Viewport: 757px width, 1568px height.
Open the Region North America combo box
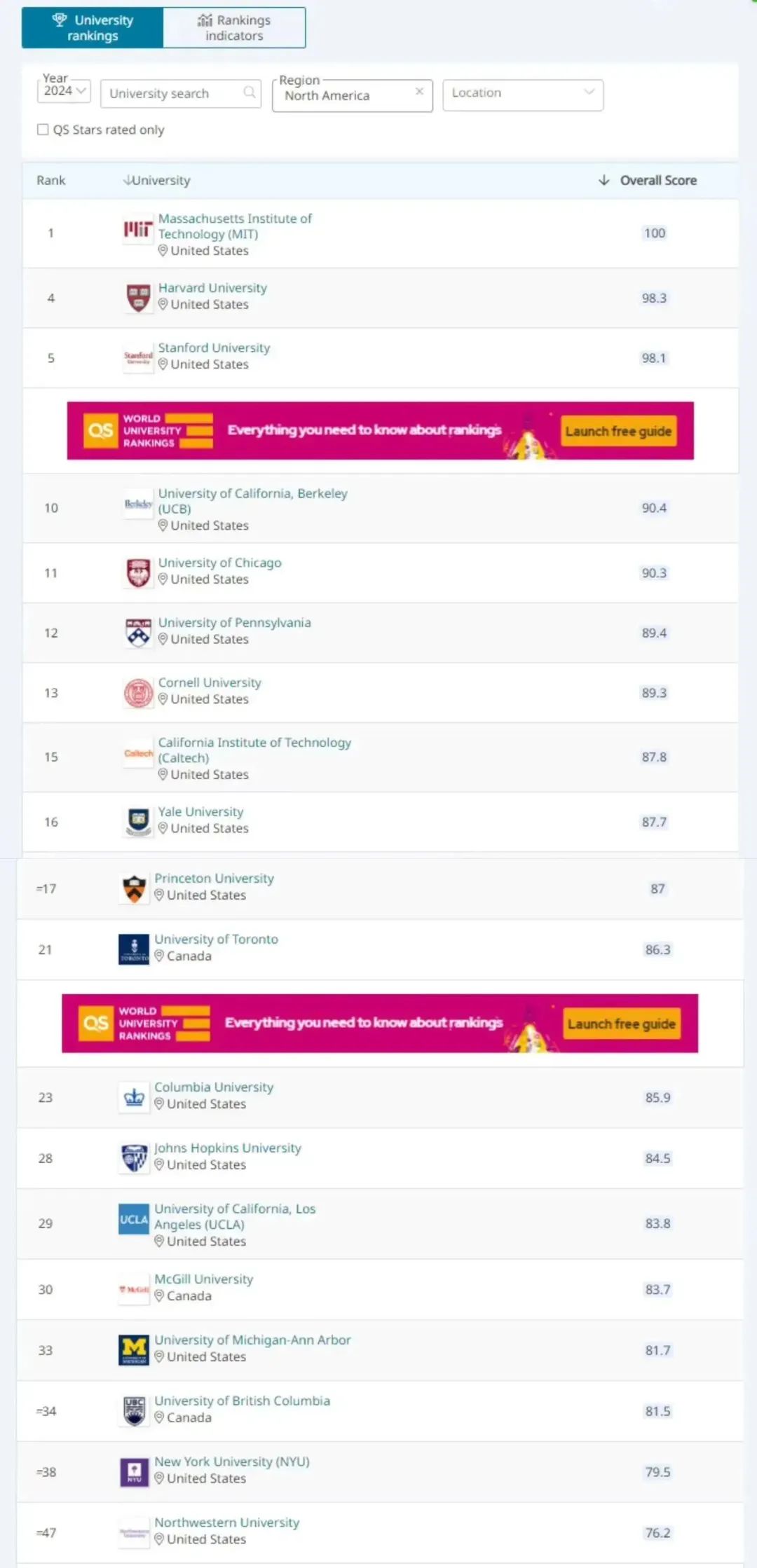(x=343, y=96)
